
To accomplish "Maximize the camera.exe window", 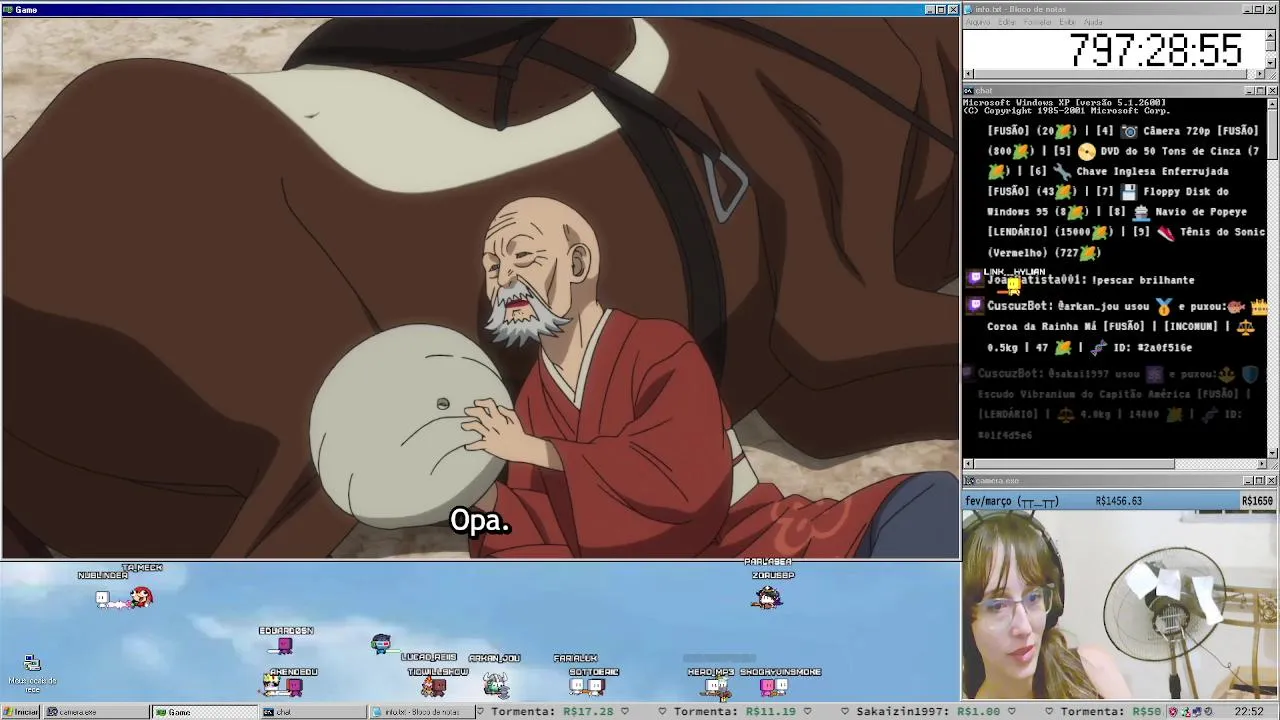I will (x=1260, y=481).
